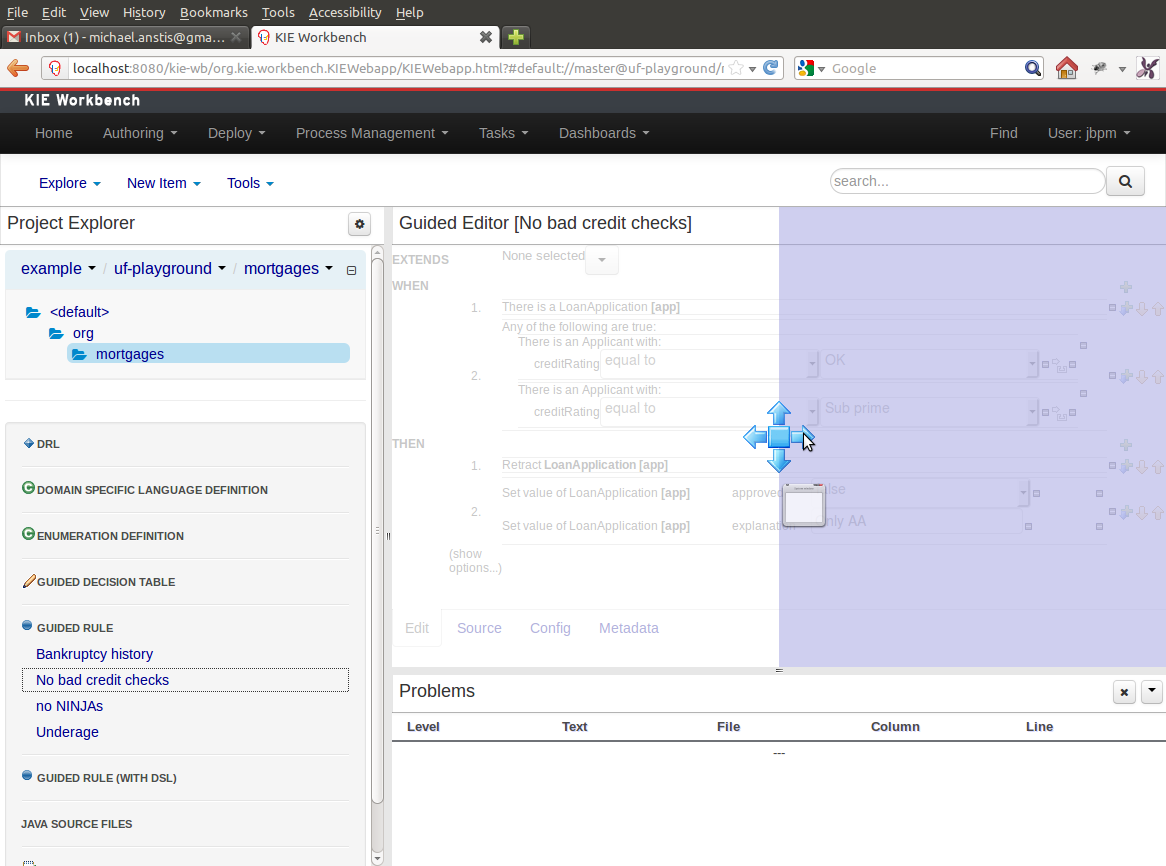Click the Project Explorer vertical scrollbar
This screenshot has height=866, width=1166.
(x=377, y=550)
